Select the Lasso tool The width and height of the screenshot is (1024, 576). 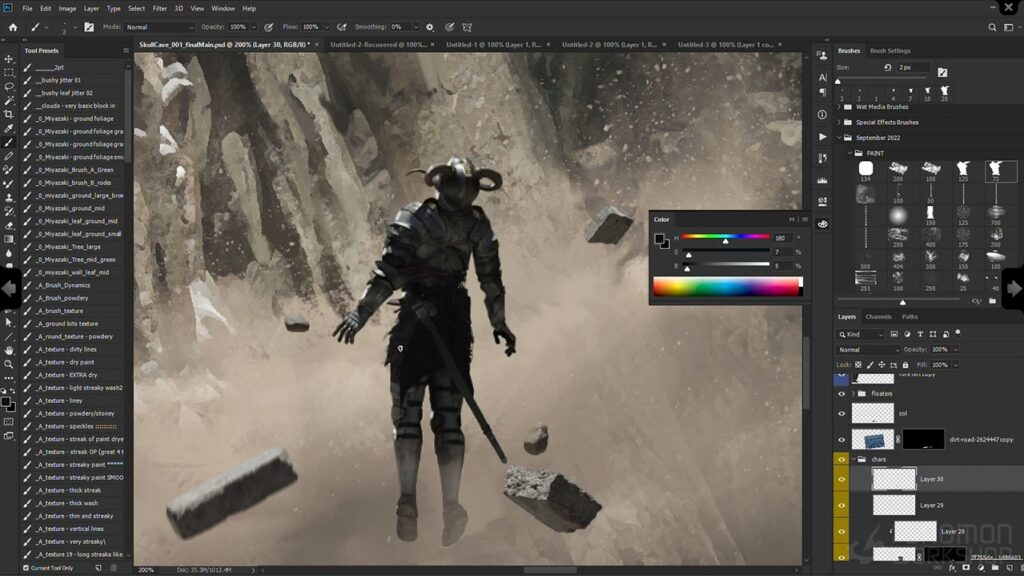coord(8,86)
